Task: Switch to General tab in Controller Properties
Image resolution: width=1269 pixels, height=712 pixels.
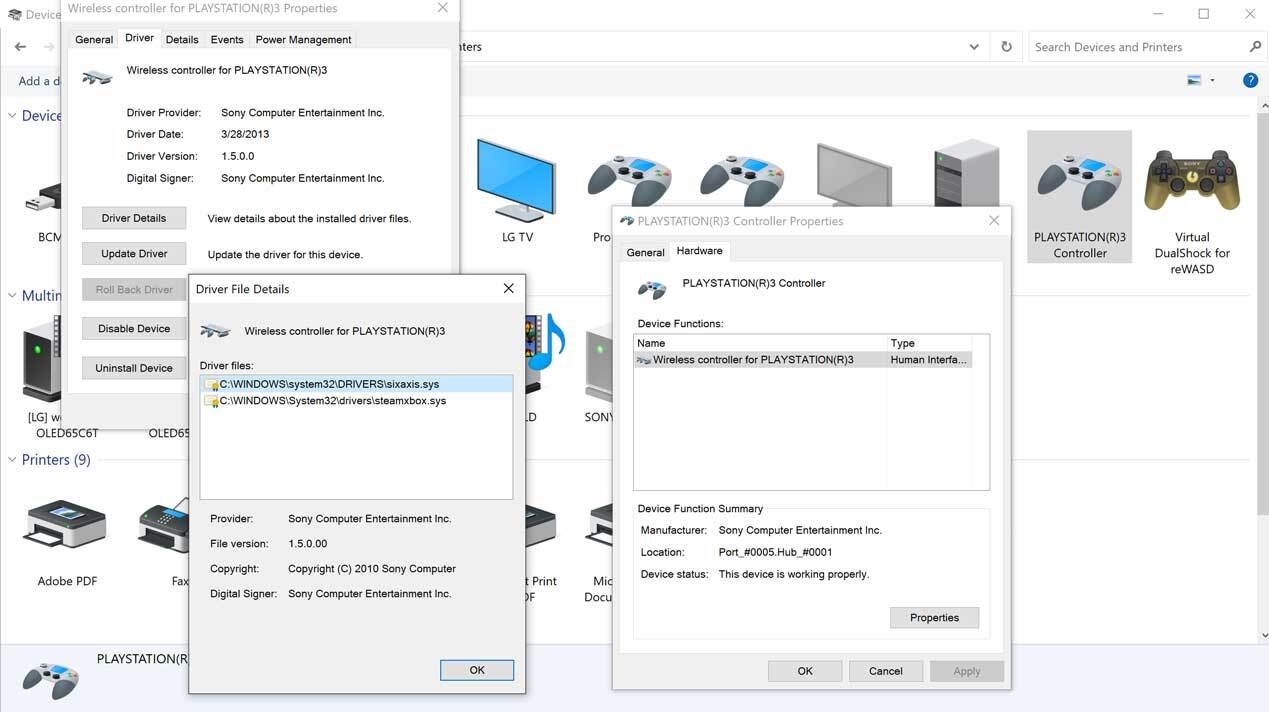Action: (x=645, y=252)
